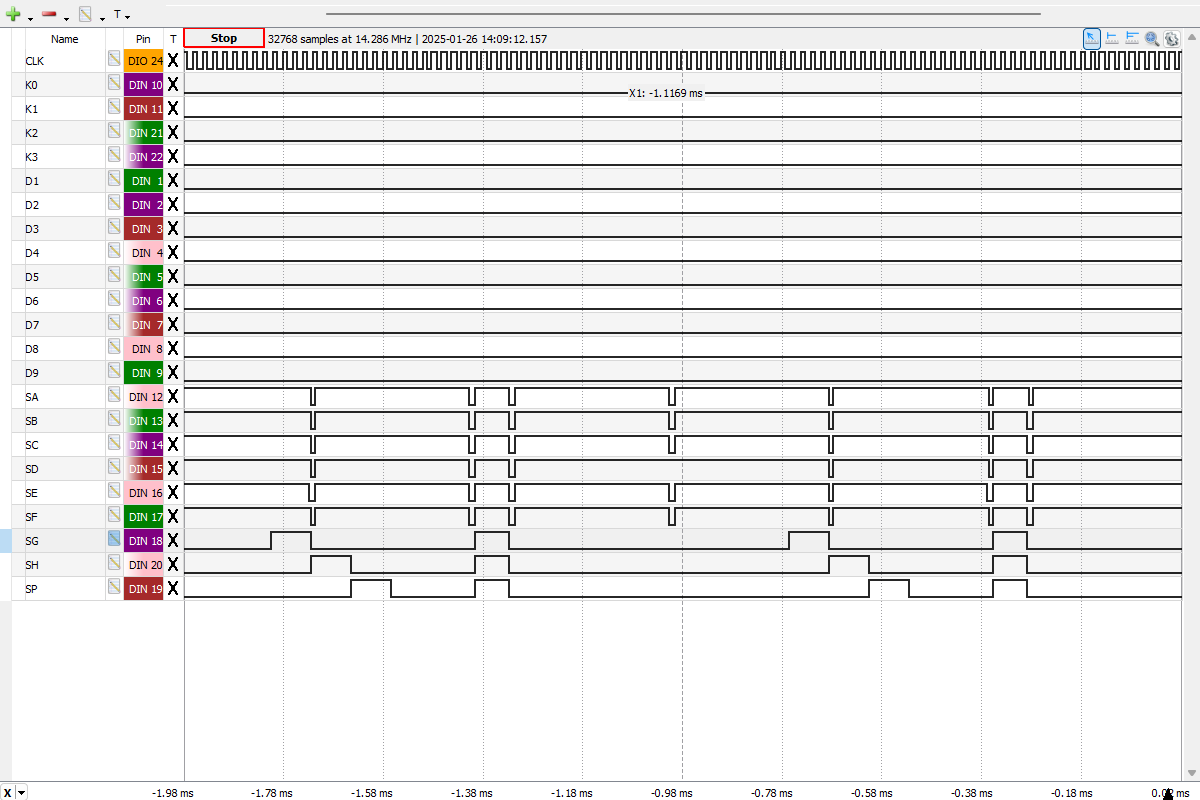
Task: Click the magnifier zoom icon
Action: coord(1152,38)
